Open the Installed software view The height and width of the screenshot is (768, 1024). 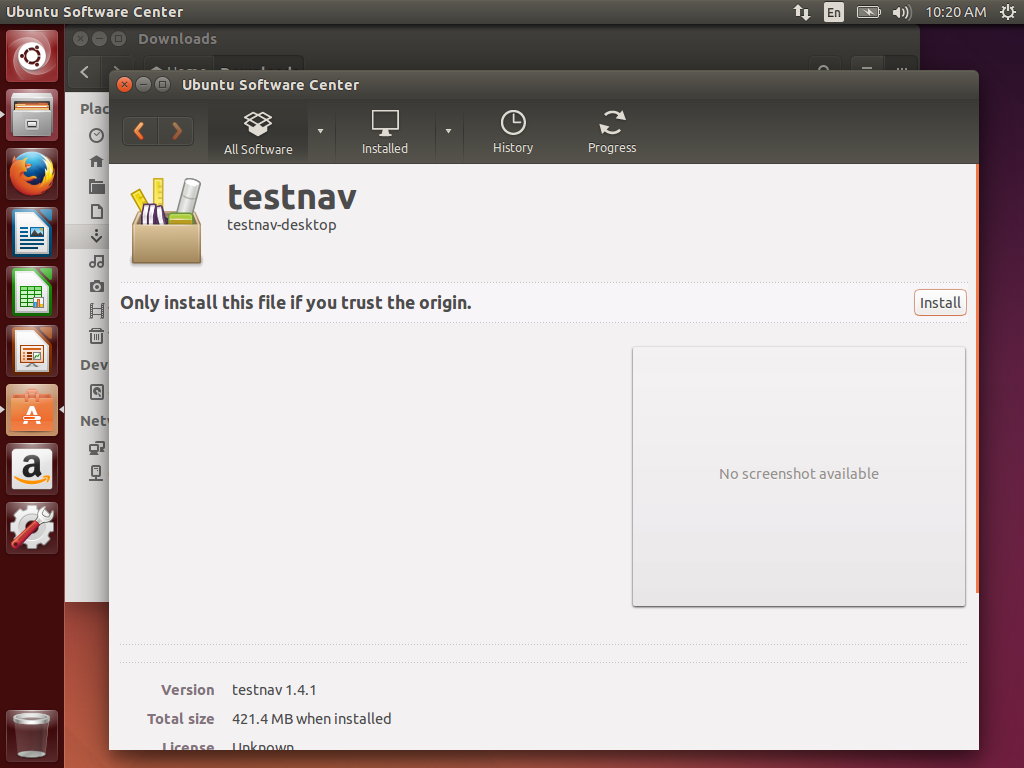coord(385,133)
